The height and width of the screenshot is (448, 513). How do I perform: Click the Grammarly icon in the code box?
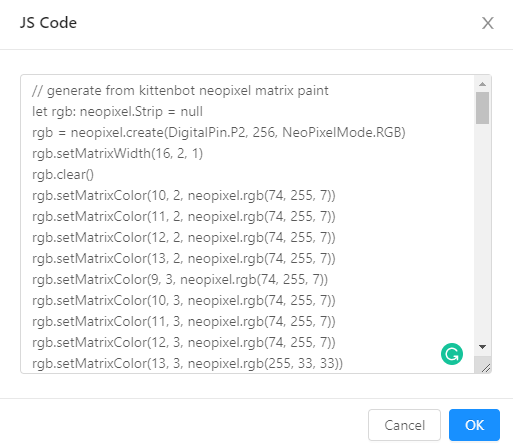[x=452, y=354]
